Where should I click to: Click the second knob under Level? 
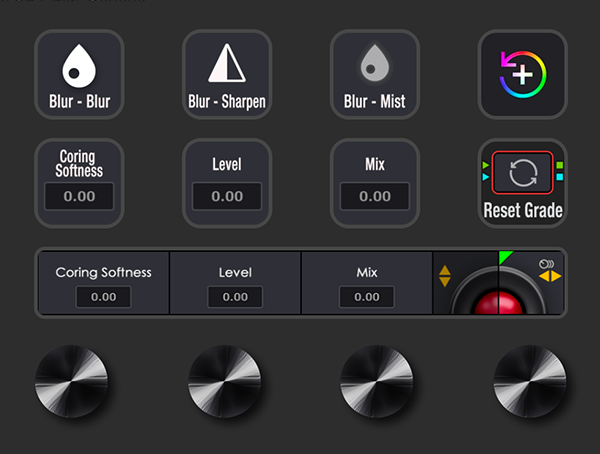click(224, 381)
